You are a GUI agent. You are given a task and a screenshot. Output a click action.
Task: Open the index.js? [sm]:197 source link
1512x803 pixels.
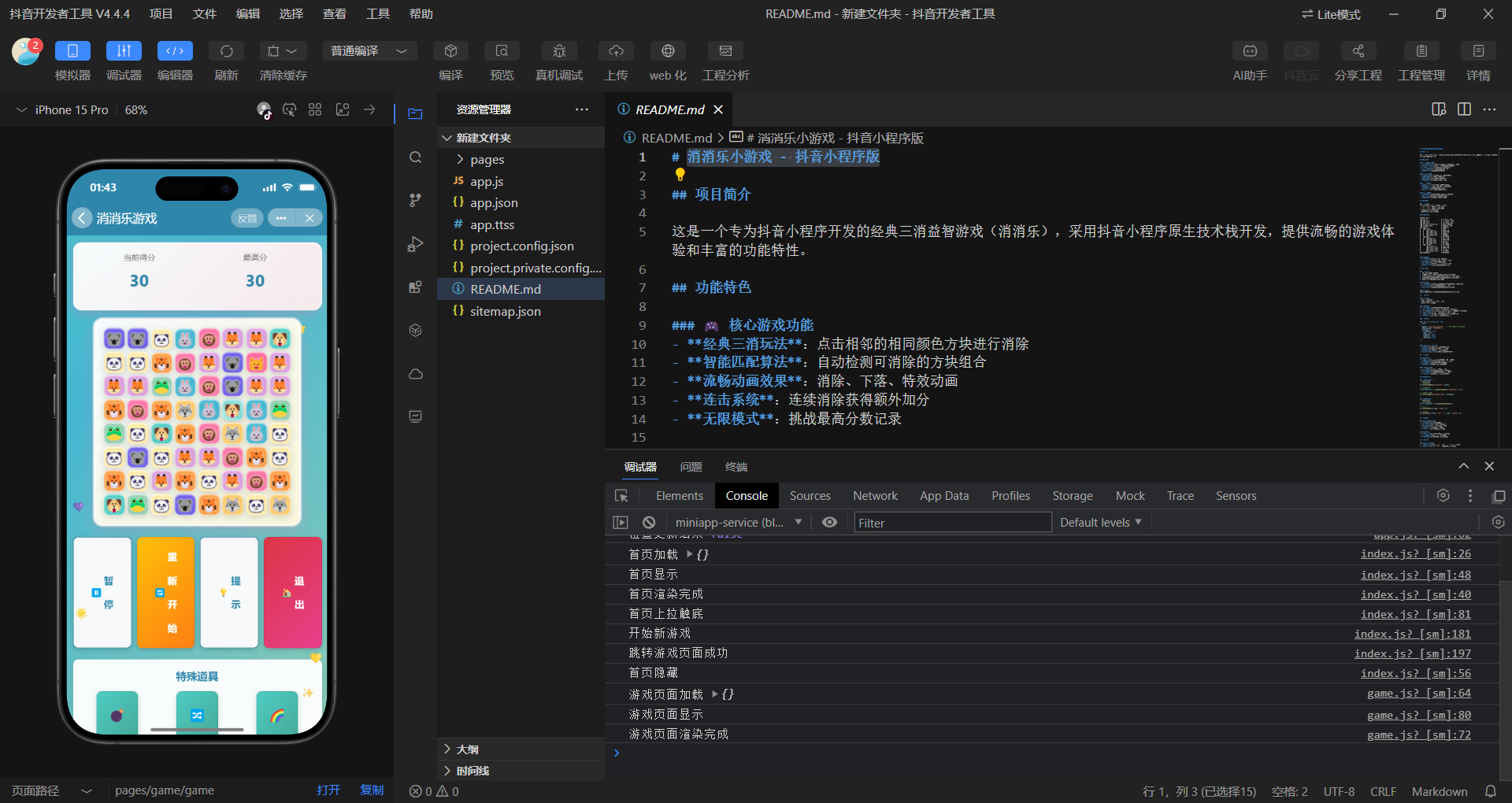1413,653
